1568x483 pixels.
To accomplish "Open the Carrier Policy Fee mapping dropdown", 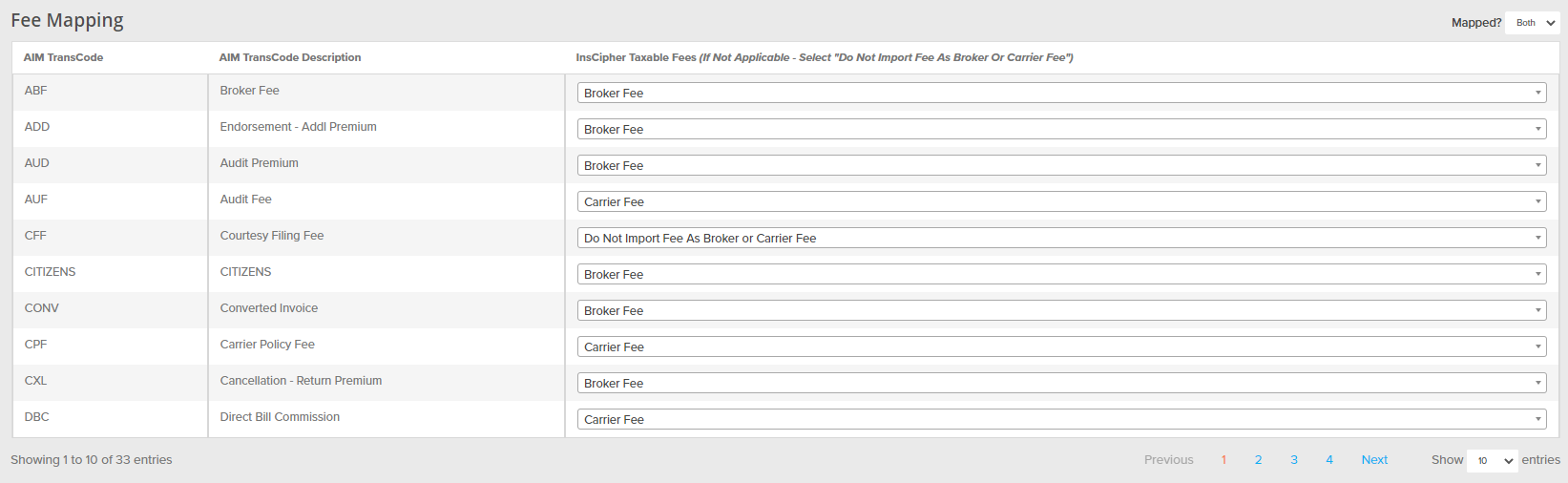I will pos(1060,346).
